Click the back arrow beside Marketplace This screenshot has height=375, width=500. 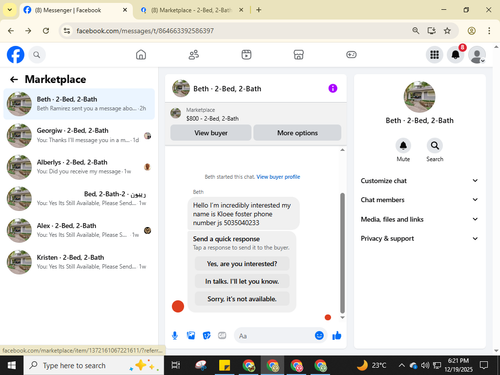(14, 79)
